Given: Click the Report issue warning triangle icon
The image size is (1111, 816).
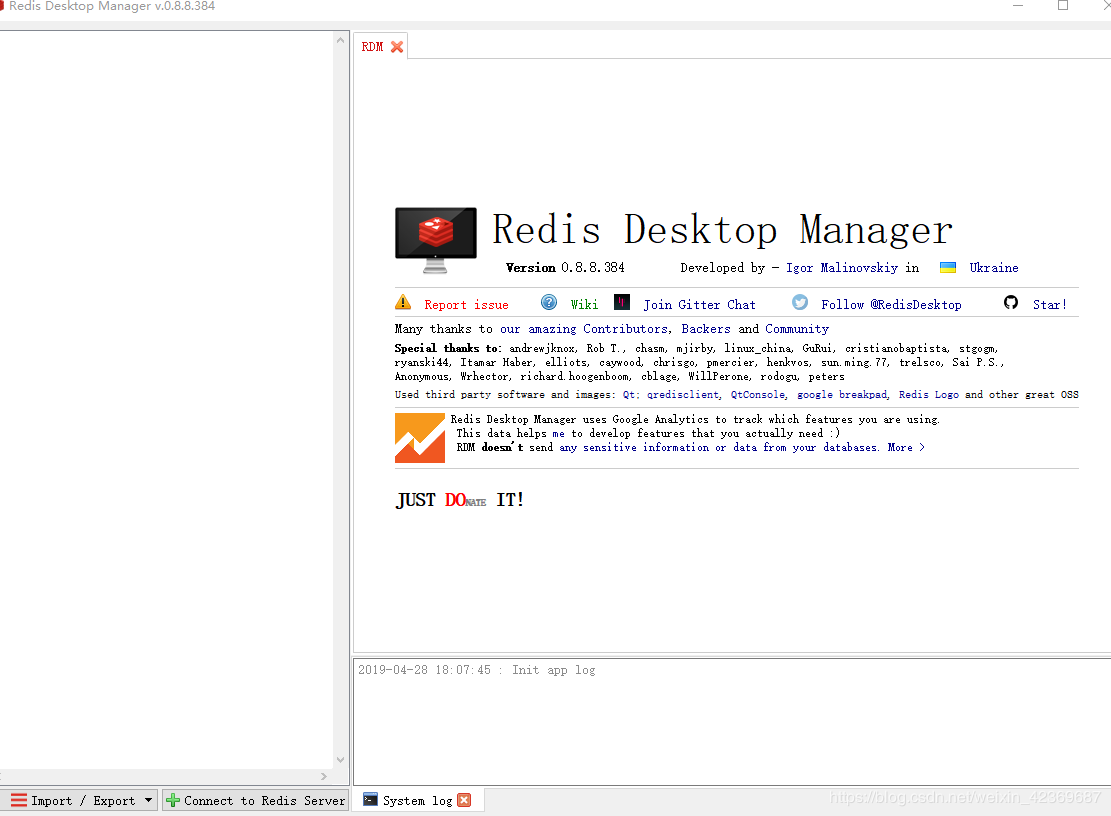Looking at the screenshot, I should click(x=403, y=301).
